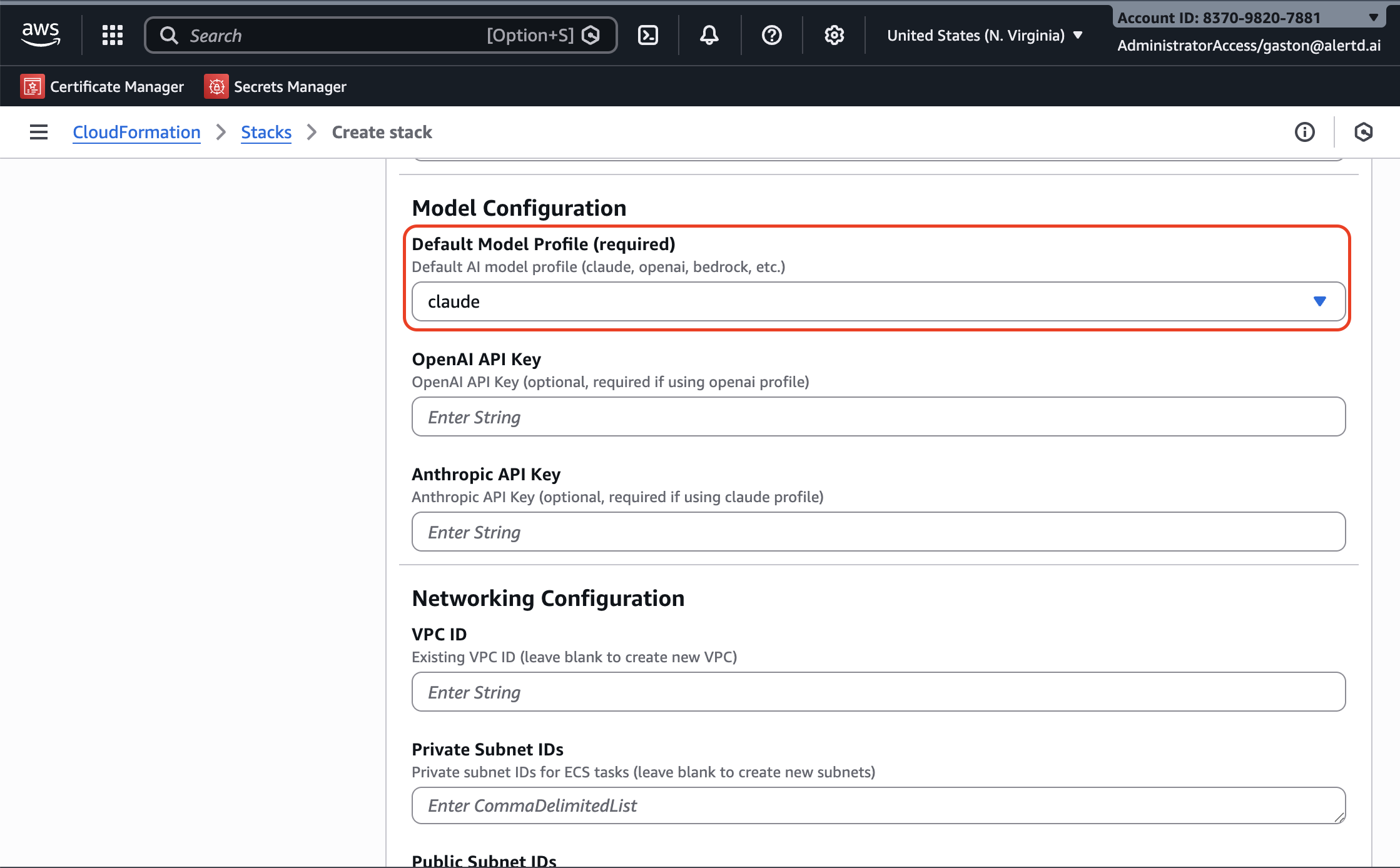Toggle the side navigation hamburger menu
1400x868 pixels.
pyautogui.click(x=39, y=132)
